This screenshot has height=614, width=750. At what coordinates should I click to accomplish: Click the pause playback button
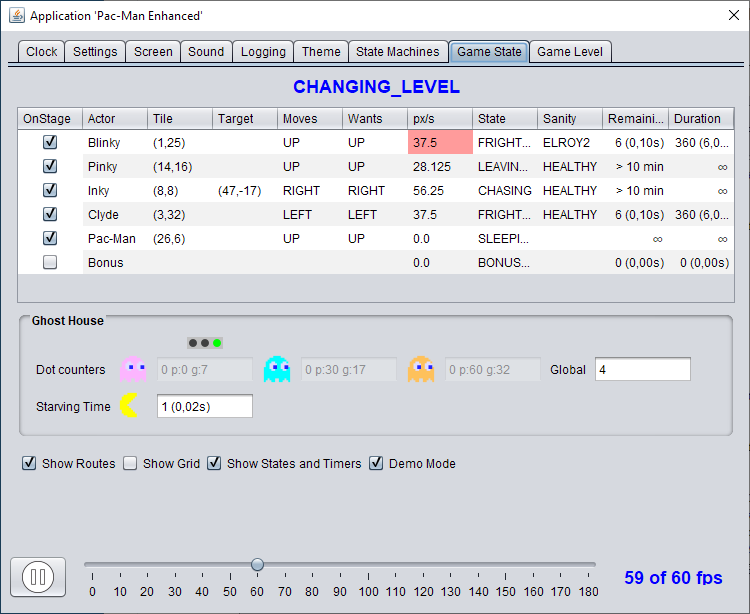pos(38,577)
